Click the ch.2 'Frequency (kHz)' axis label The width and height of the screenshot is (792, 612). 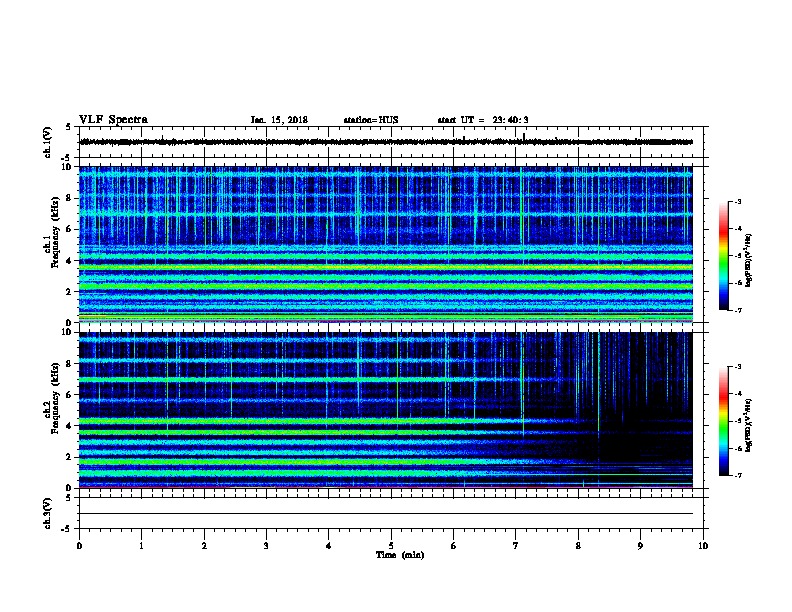click(55, 398)
